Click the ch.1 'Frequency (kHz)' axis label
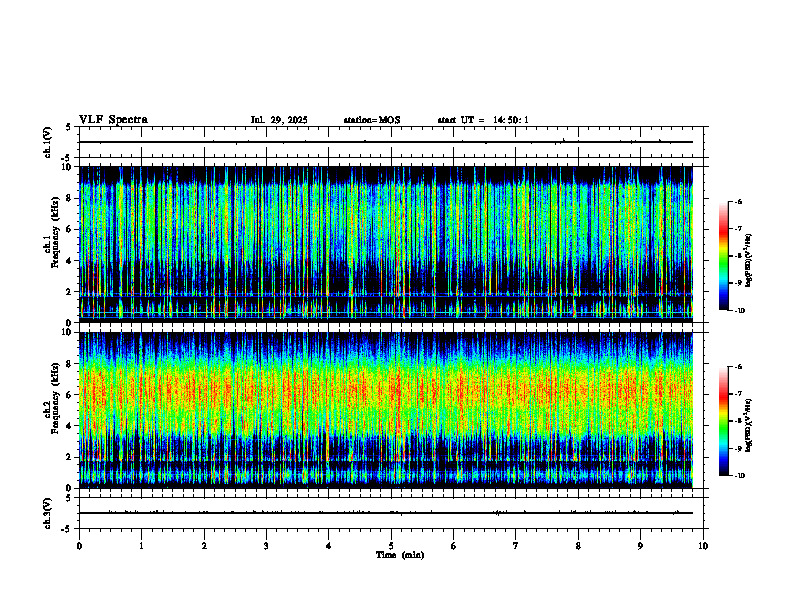Viewport: 792px width, 612px height. [55, 232]
